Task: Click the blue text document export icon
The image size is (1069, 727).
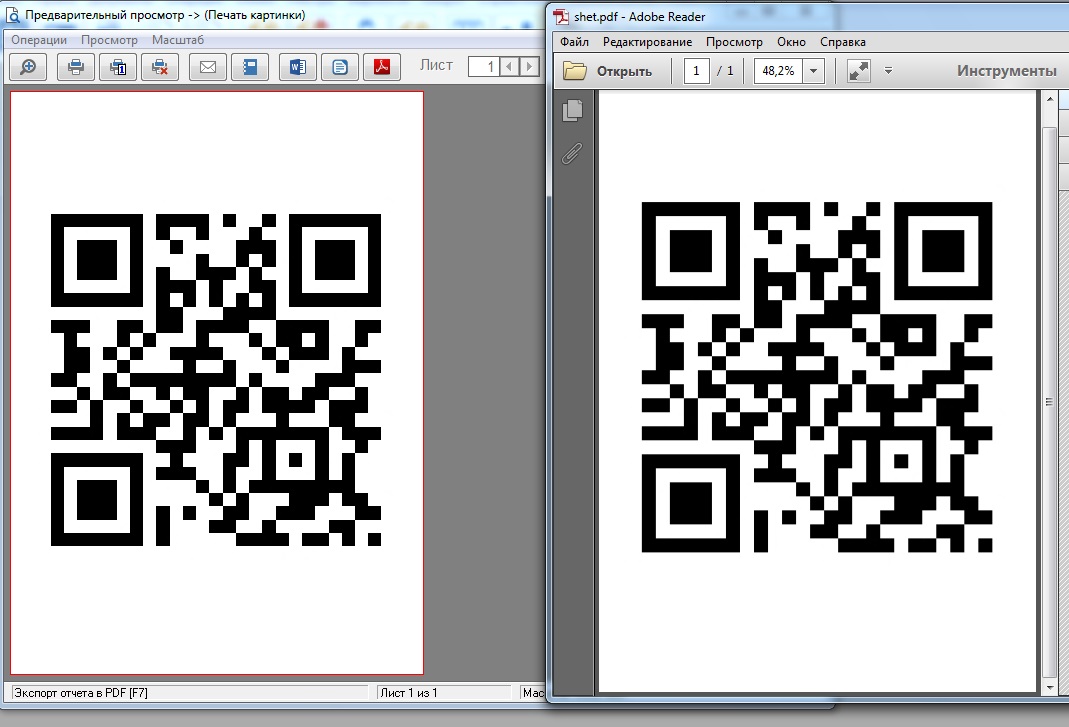Action: click(x=340, y=67)
